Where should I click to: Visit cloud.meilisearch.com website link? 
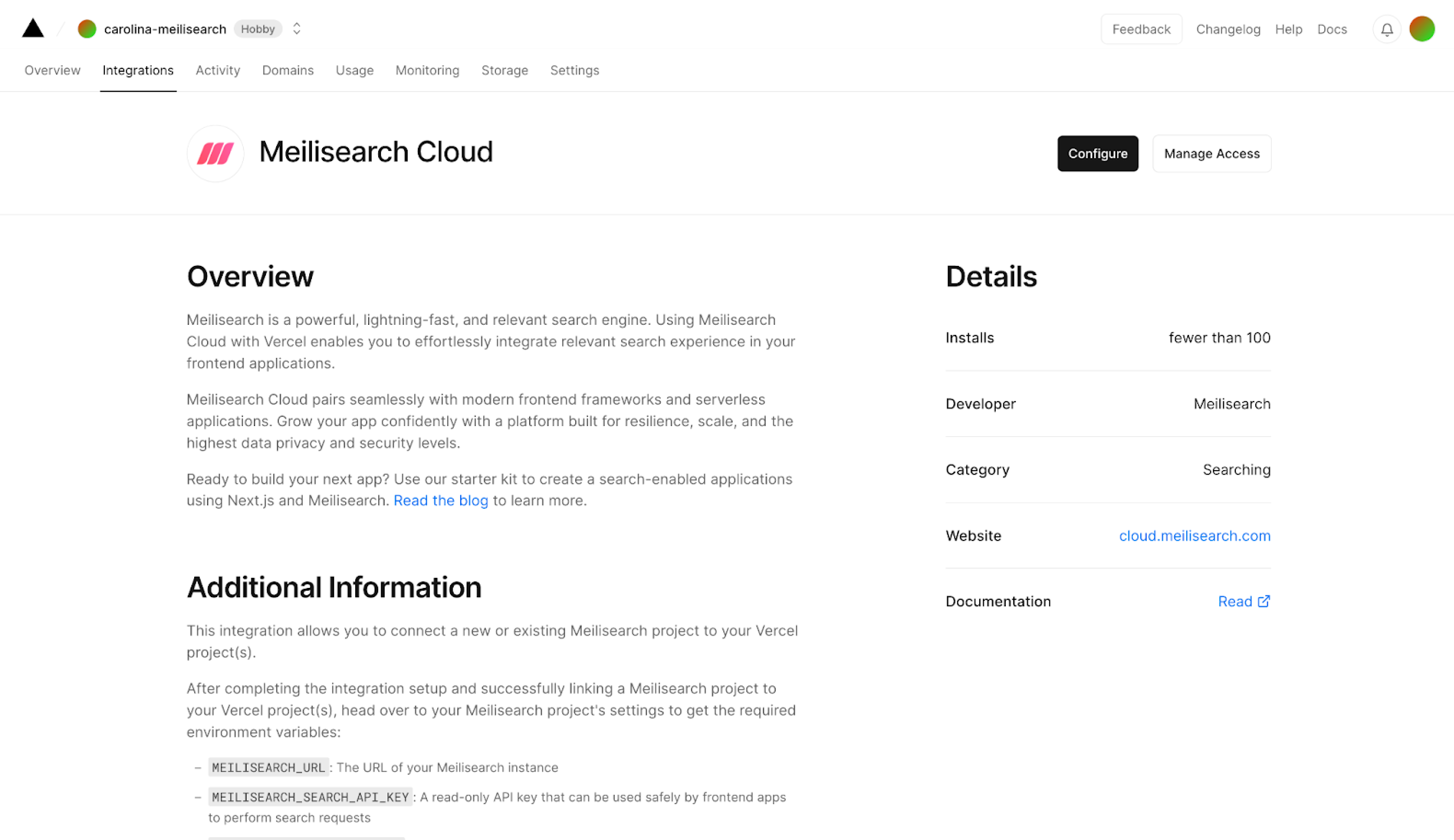point(1194,535)
